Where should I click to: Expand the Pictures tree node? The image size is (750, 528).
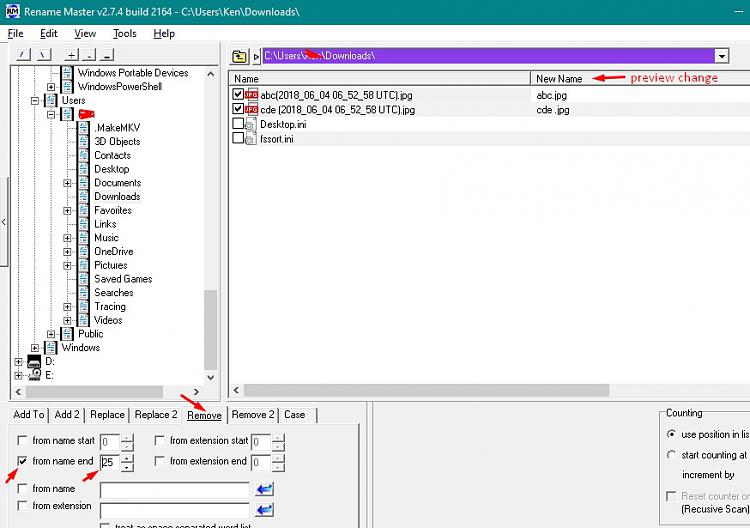(67, 265)
